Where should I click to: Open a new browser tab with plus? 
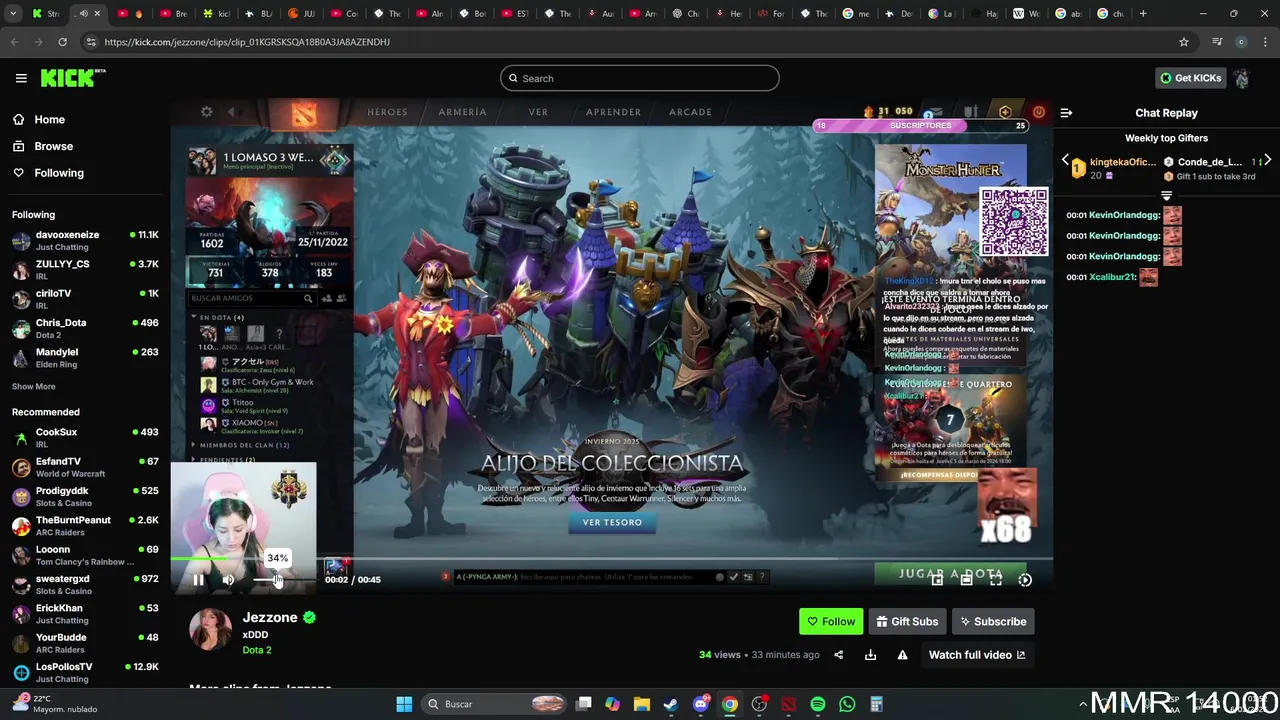pos(1143,13)
